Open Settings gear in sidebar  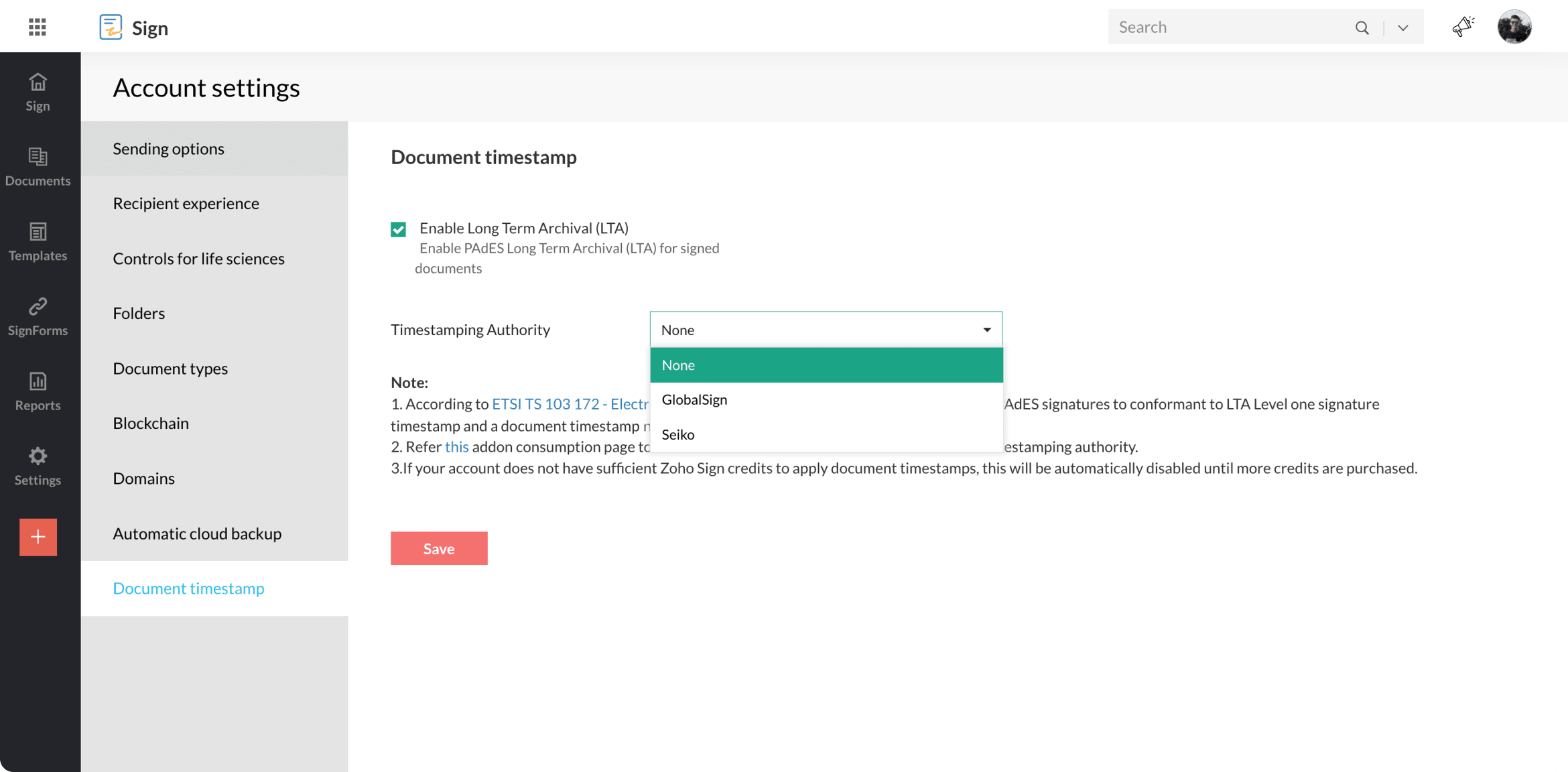tap(38, 466)
